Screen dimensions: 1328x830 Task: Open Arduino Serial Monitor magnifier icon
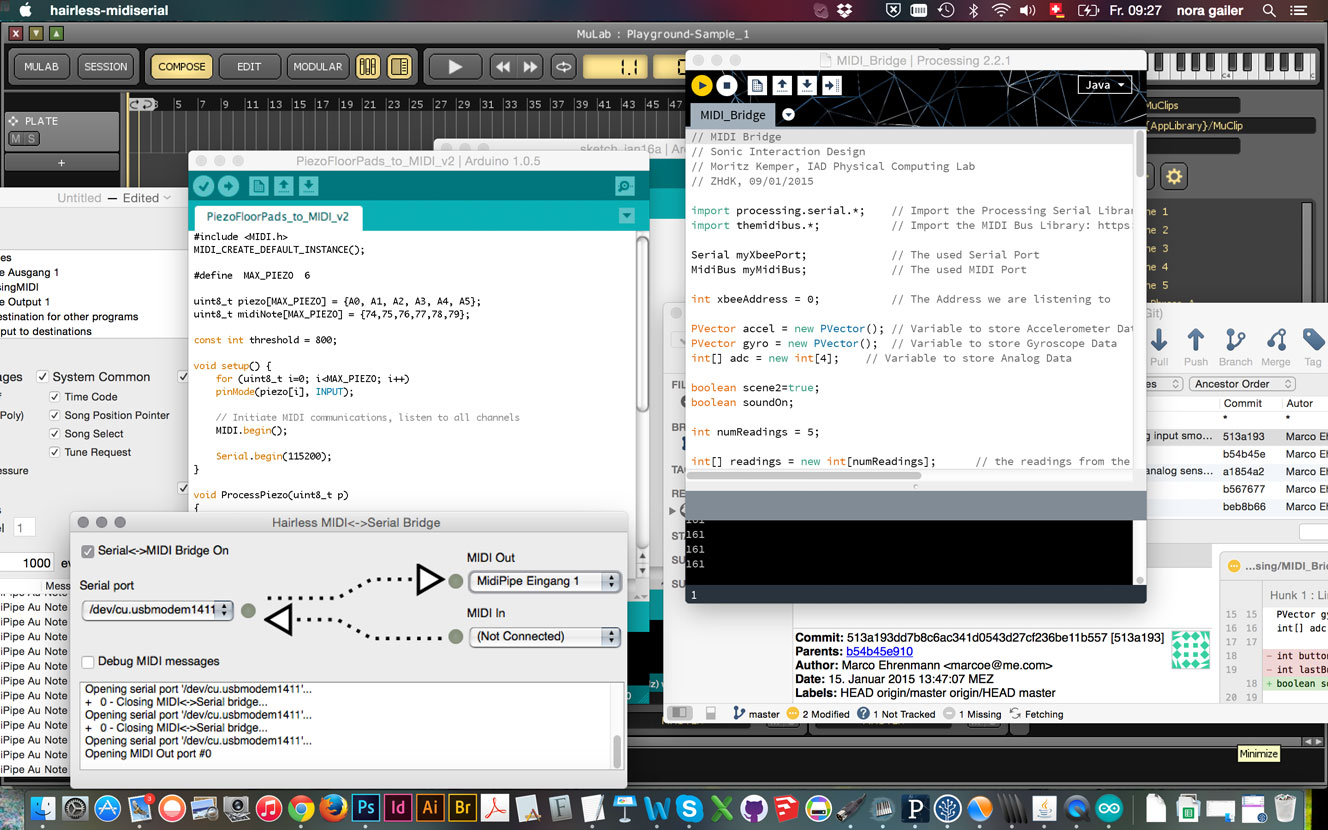click(x=625, y=186)
